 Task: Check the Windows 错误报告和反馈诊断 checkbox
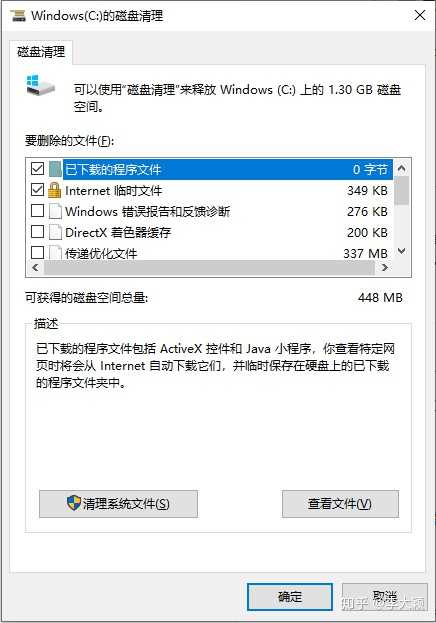(x=37, y=210)
